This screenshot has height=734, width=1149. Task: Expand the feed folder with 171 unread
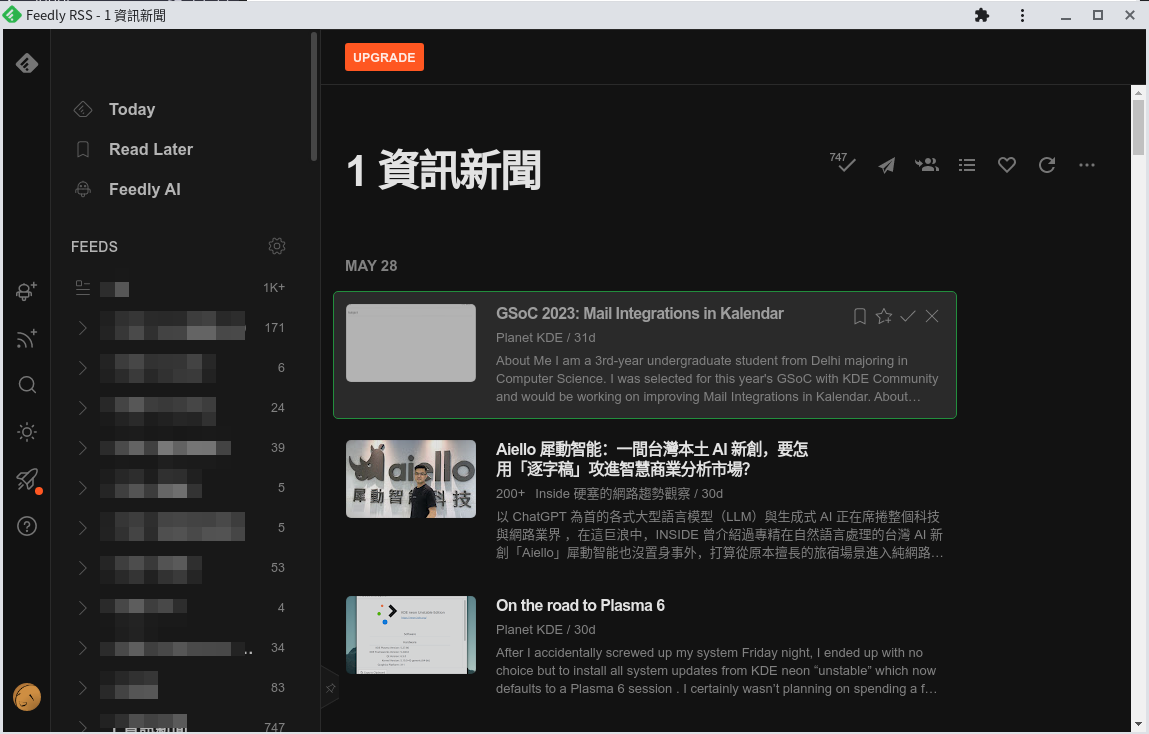(x=82, y=327)
